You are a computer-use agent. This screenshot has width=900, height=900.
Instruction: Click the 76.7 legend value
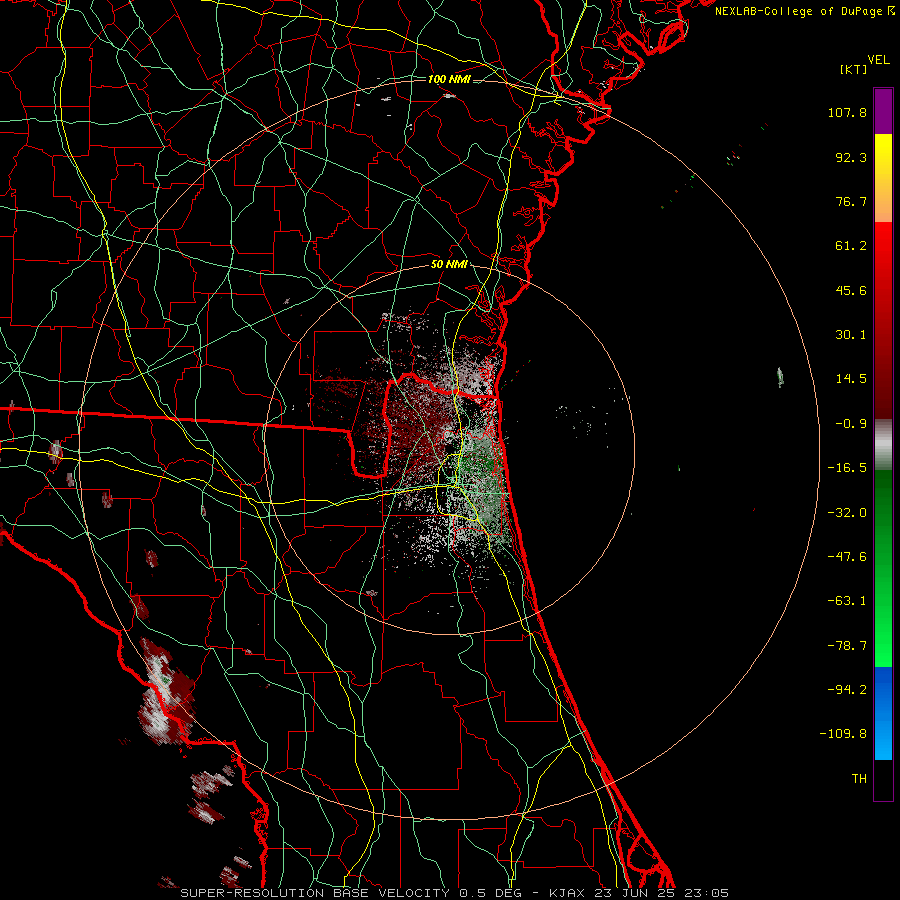point(851,201)
